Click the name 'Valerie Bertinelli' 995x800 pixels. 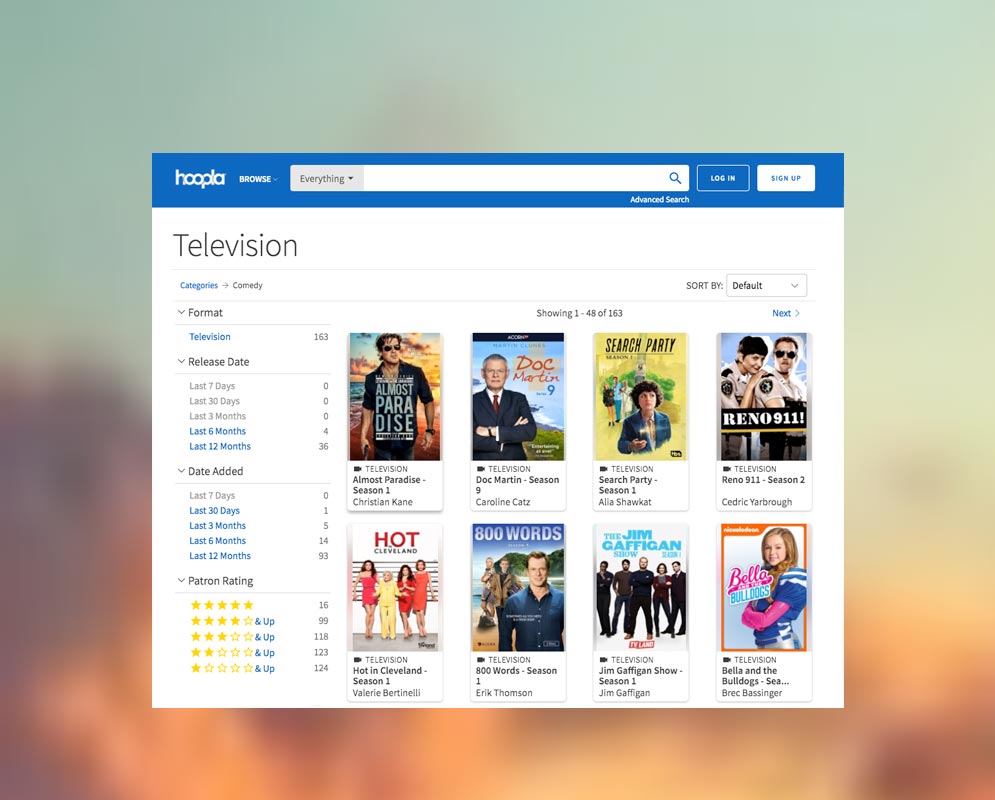386,693
